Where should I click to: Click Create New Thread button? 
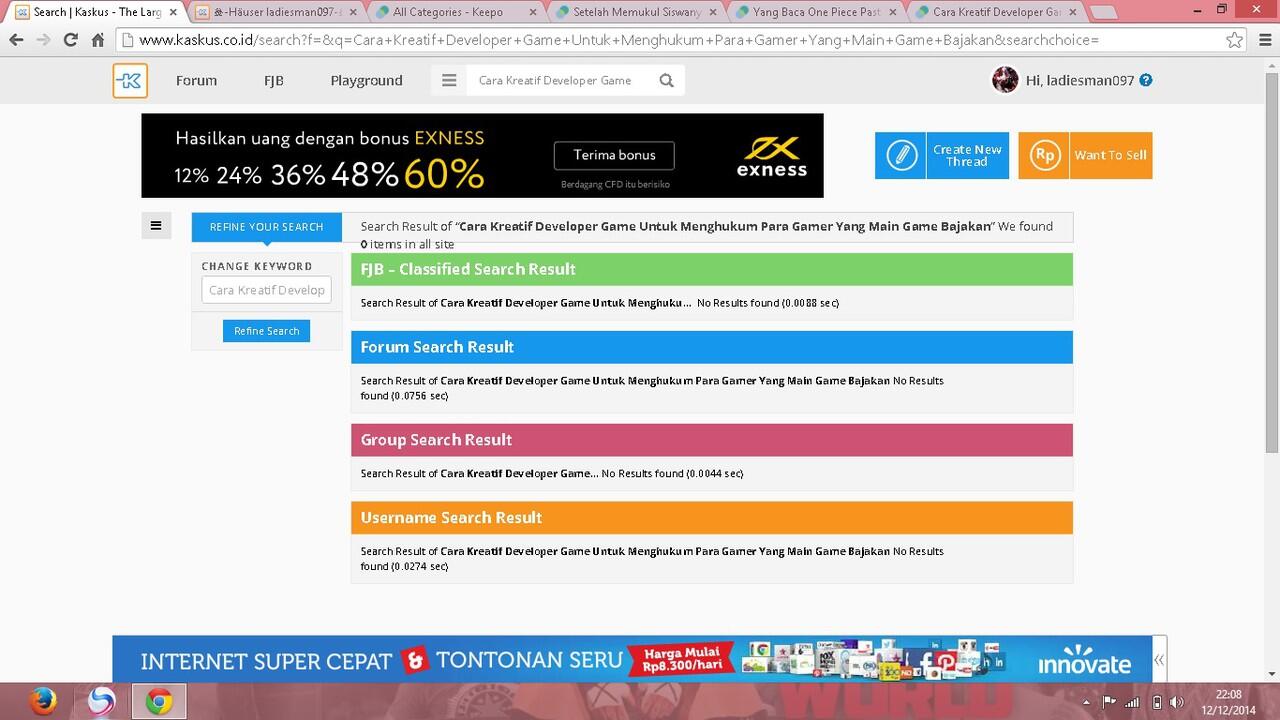942,155
